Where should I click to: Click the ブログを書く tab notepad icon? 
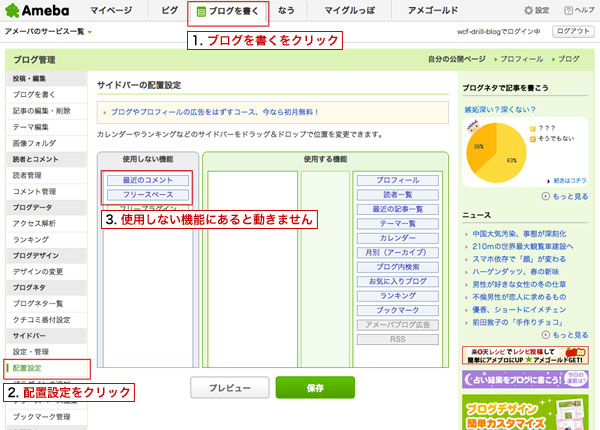point(201,12)
